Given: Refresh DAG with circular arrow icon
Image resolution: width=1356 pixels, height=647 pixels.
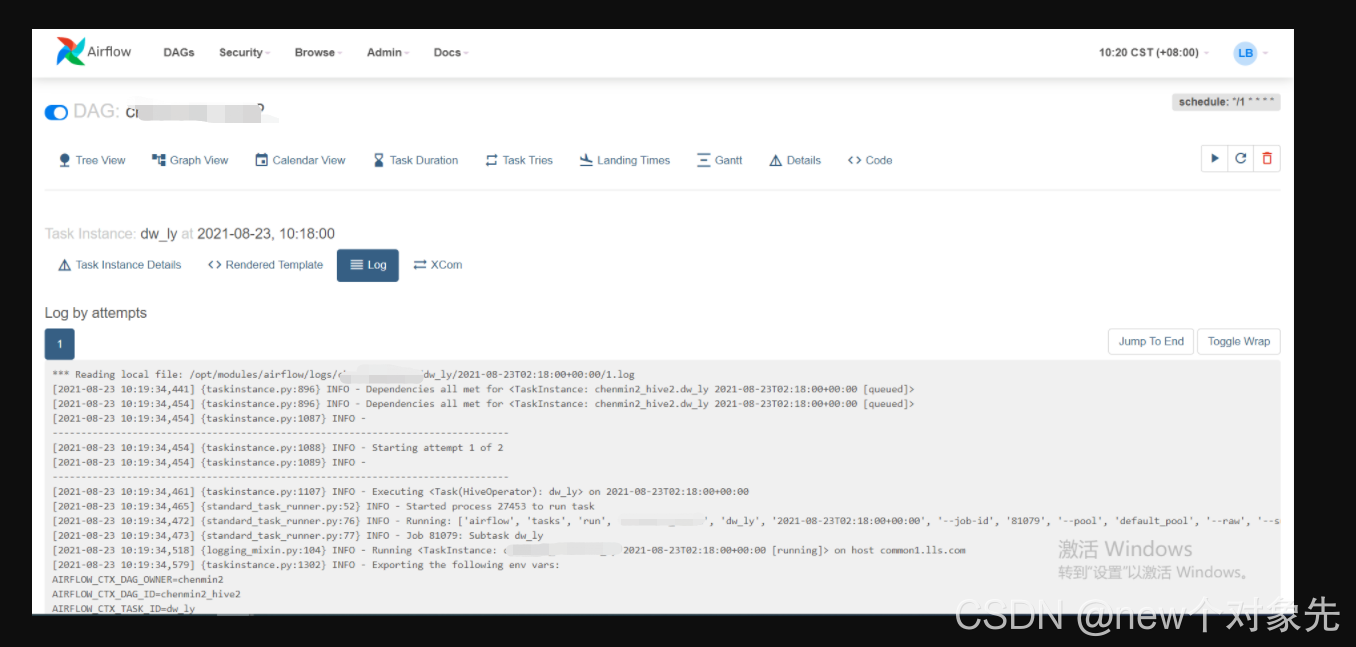Looking at the screenshot, I should [1241, 159].
